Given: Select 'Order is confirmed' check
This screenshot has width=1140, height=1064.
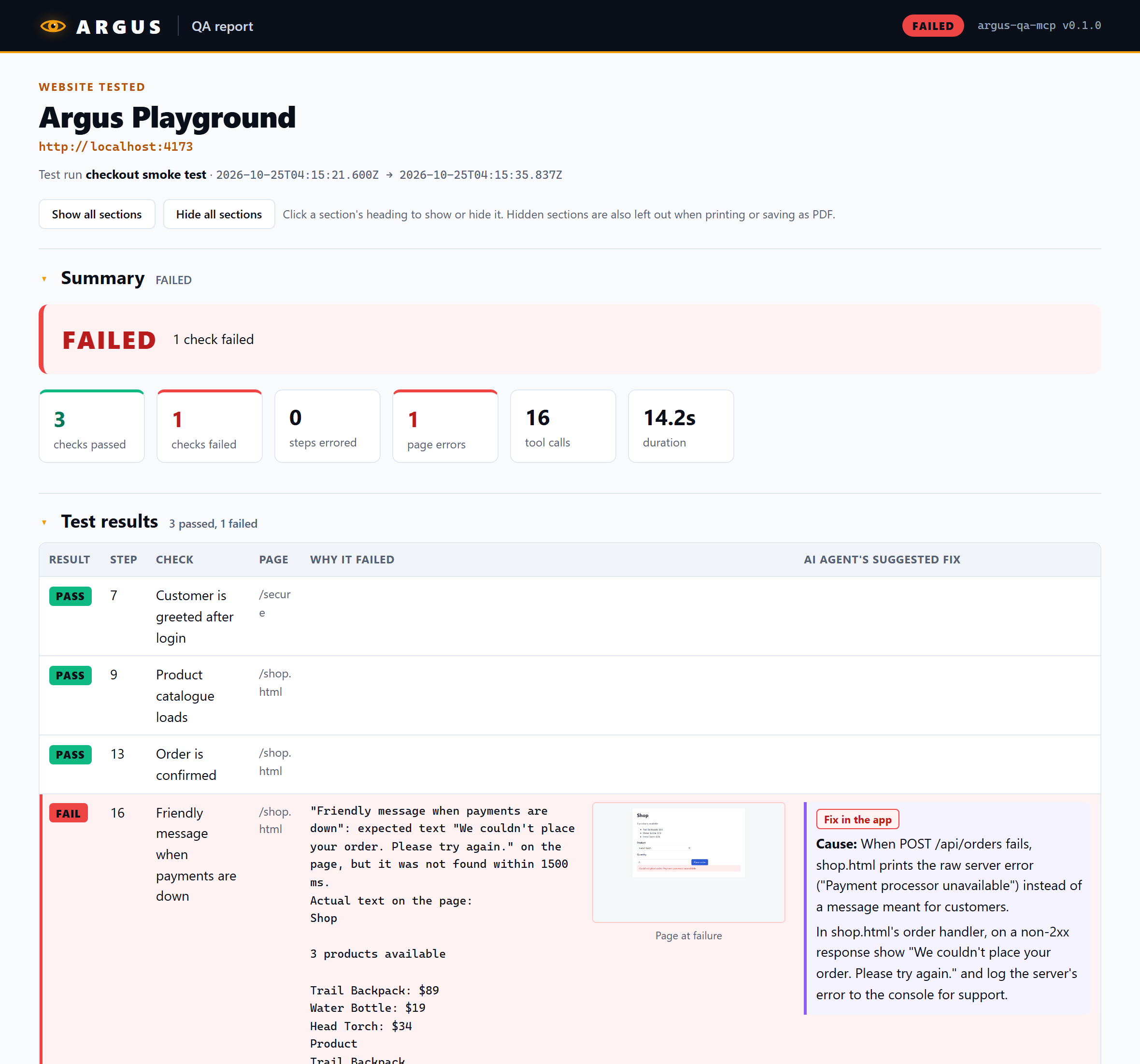Looking at the screenshot, I should pyautogui.click(x=186, y=764).
